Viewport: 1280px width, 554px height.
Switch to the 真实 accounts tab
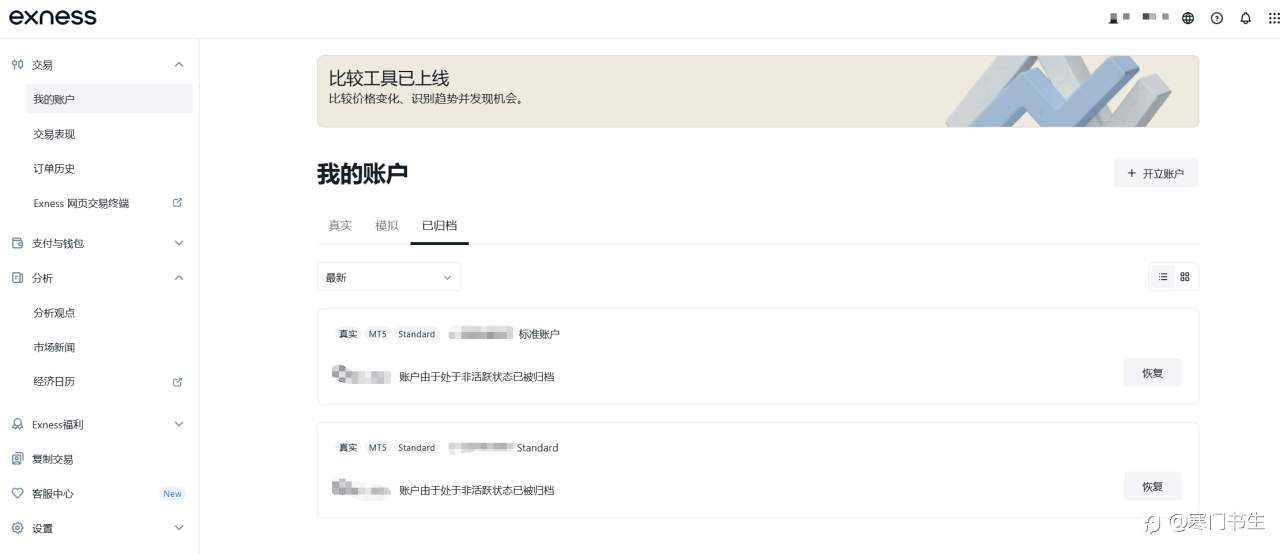coord(340,226)
